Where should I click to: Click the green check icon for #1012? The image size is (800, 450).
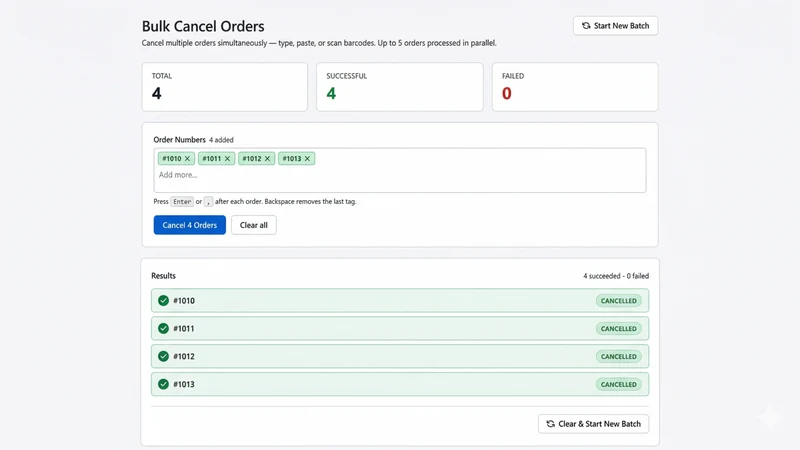click(x=163, y=356)
